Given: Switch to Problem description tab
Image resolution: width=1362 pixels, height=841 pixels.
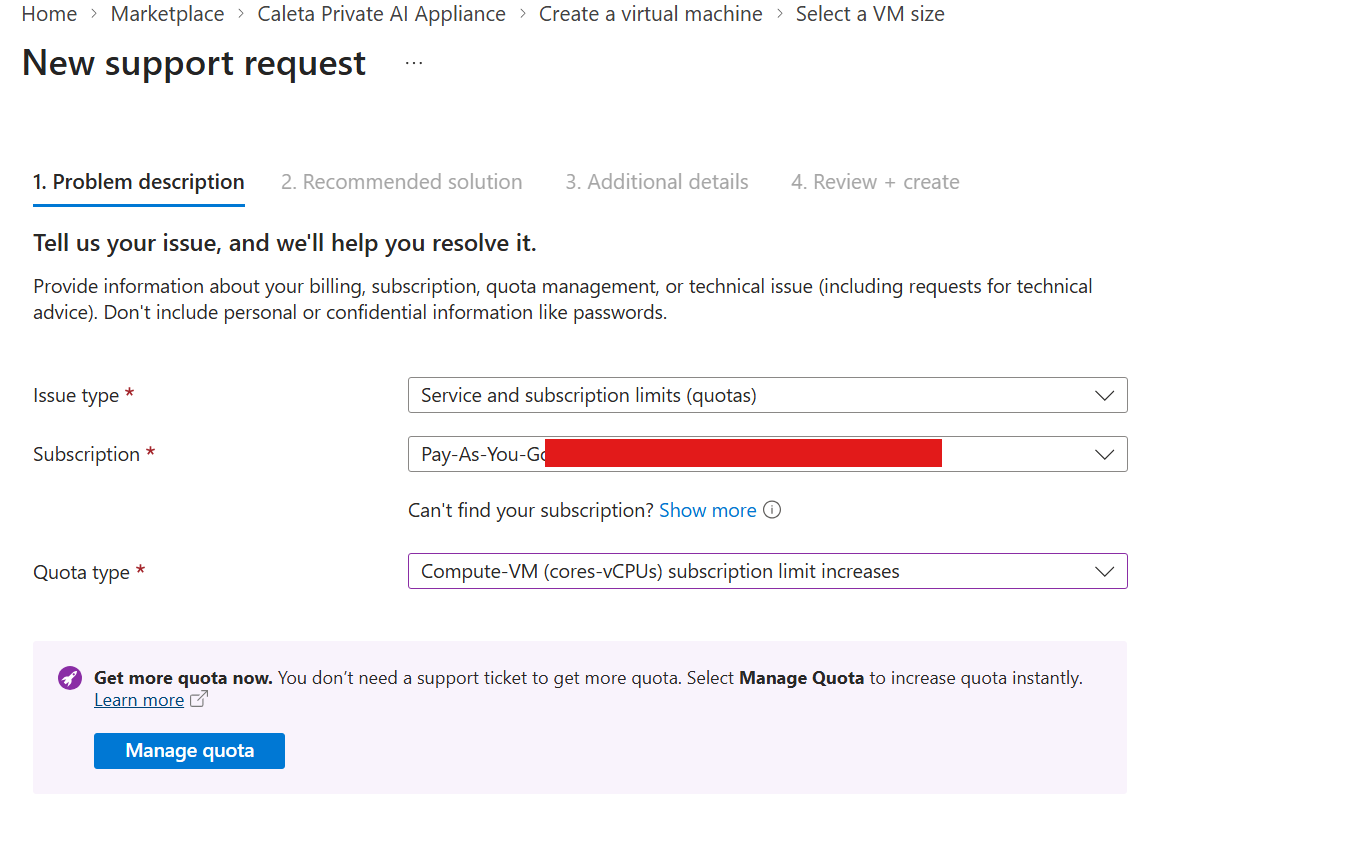Looking at the screenshot, I should coord(139,182).
